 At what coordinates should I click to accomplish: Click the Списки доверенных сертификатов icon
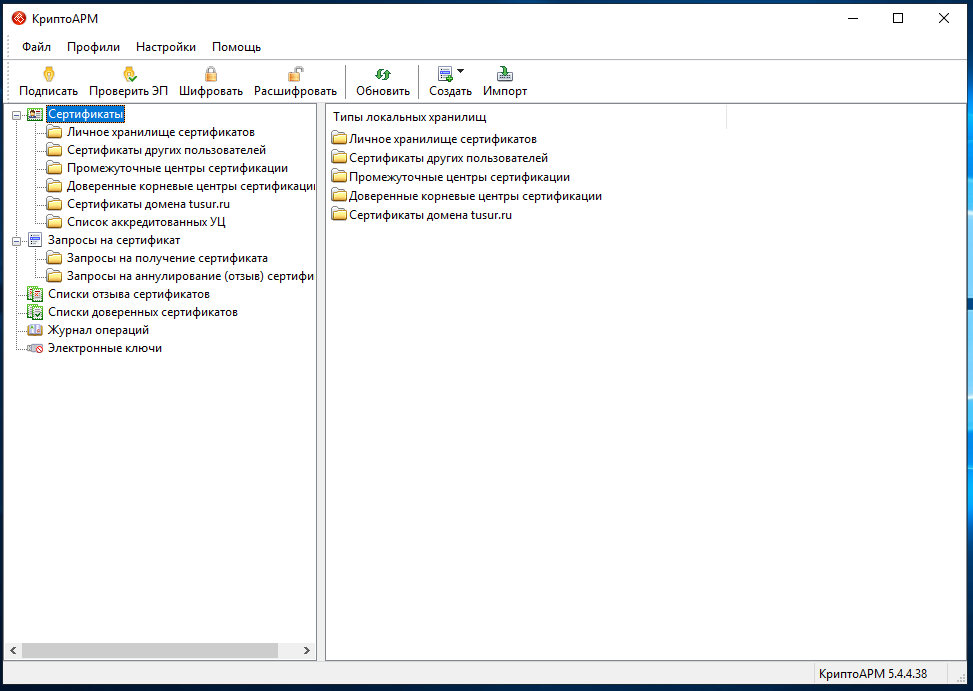click(x=35, y=312)
